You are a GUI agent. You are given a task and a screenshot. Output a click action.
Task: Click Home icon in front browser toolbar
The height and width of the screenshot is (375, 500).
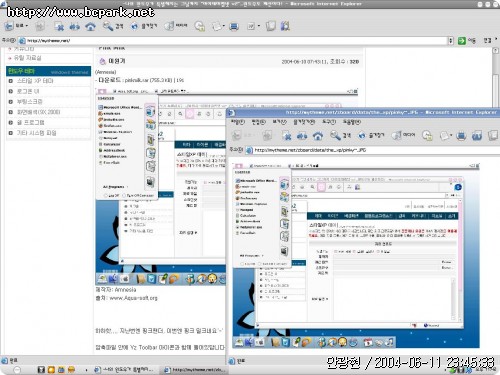pos(318,136)
